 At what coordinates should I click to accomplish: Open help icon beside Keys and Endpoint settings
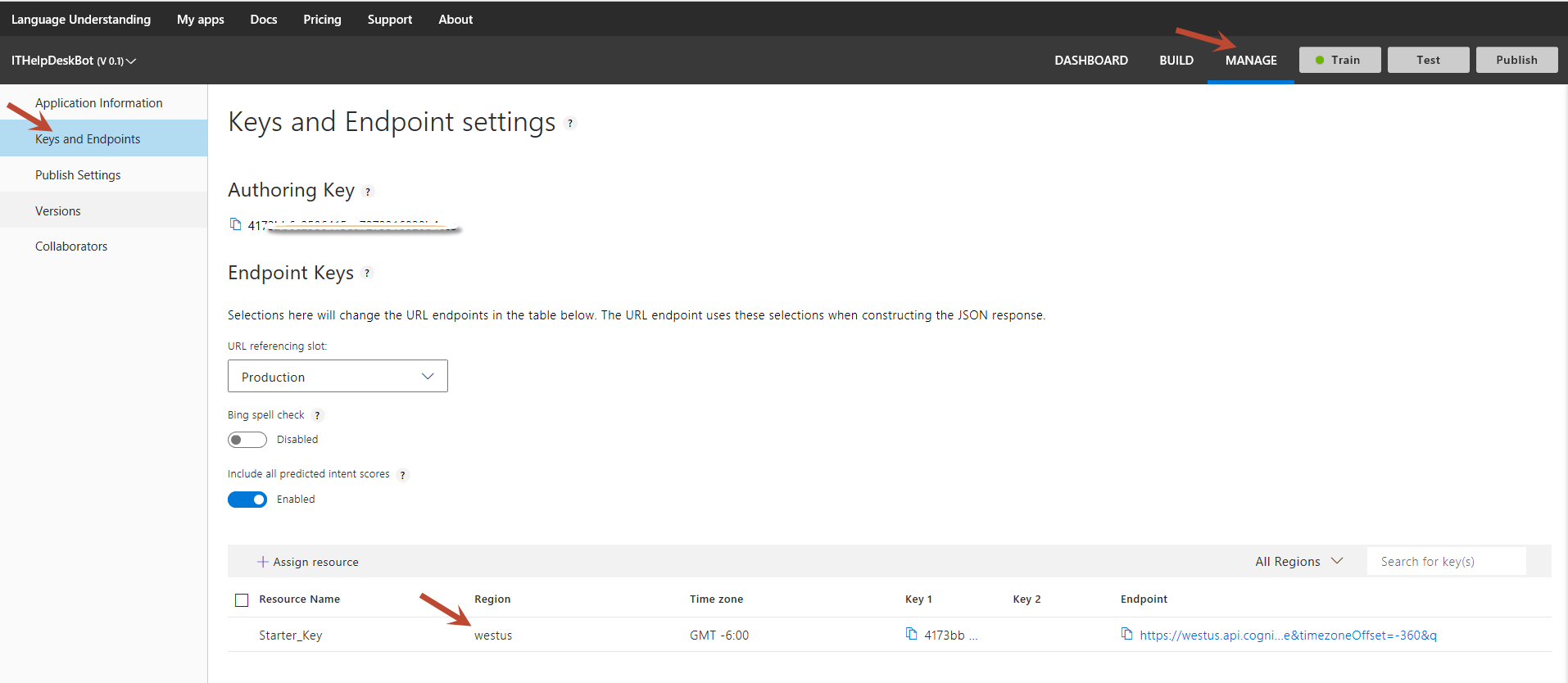coord(570,124)
